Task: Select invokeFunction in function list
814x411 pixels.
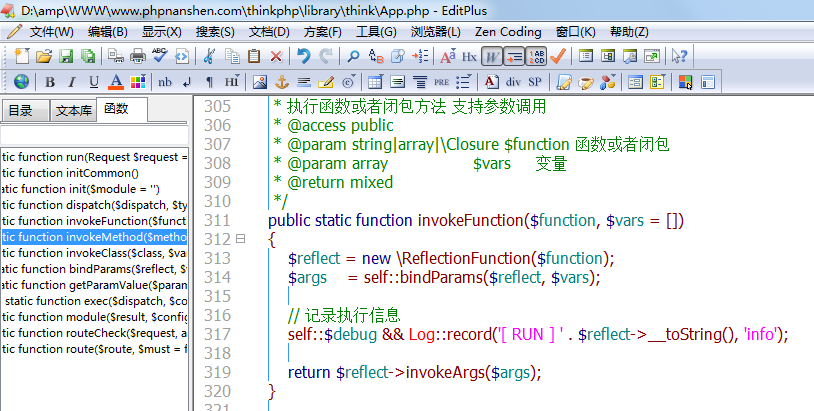Action: [94, 221]
